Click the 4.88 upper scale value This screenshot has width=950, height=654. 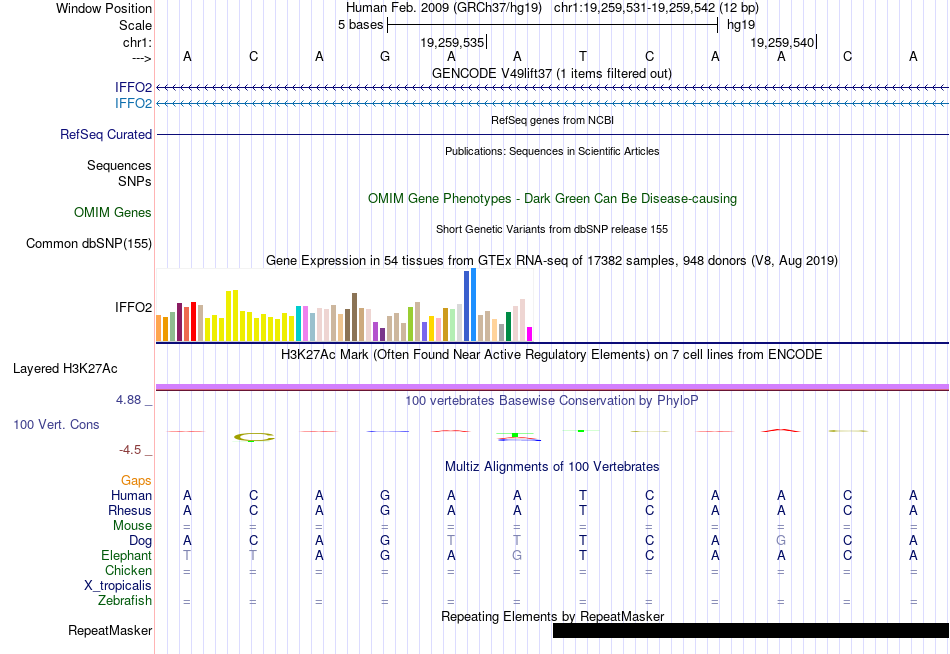point(128,400)
